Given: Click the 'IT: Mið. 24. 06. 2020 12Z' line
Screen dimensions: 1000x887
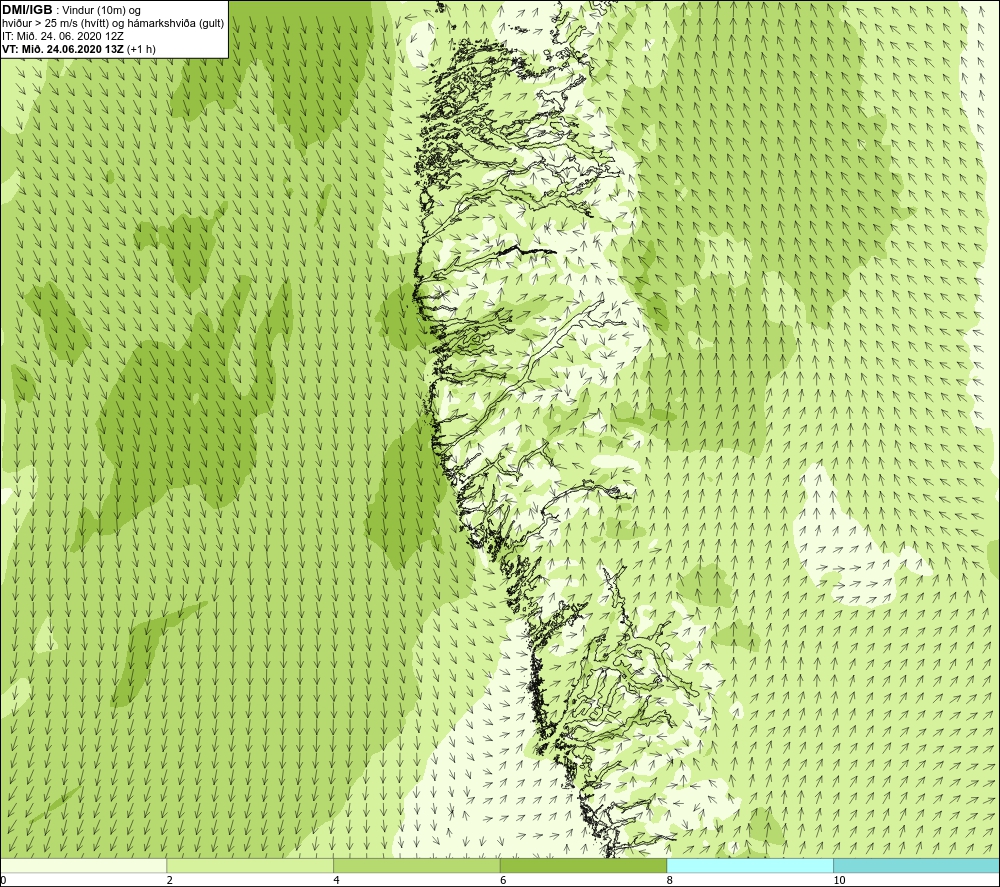Looking at the screenshot, I should coord(62,36).
